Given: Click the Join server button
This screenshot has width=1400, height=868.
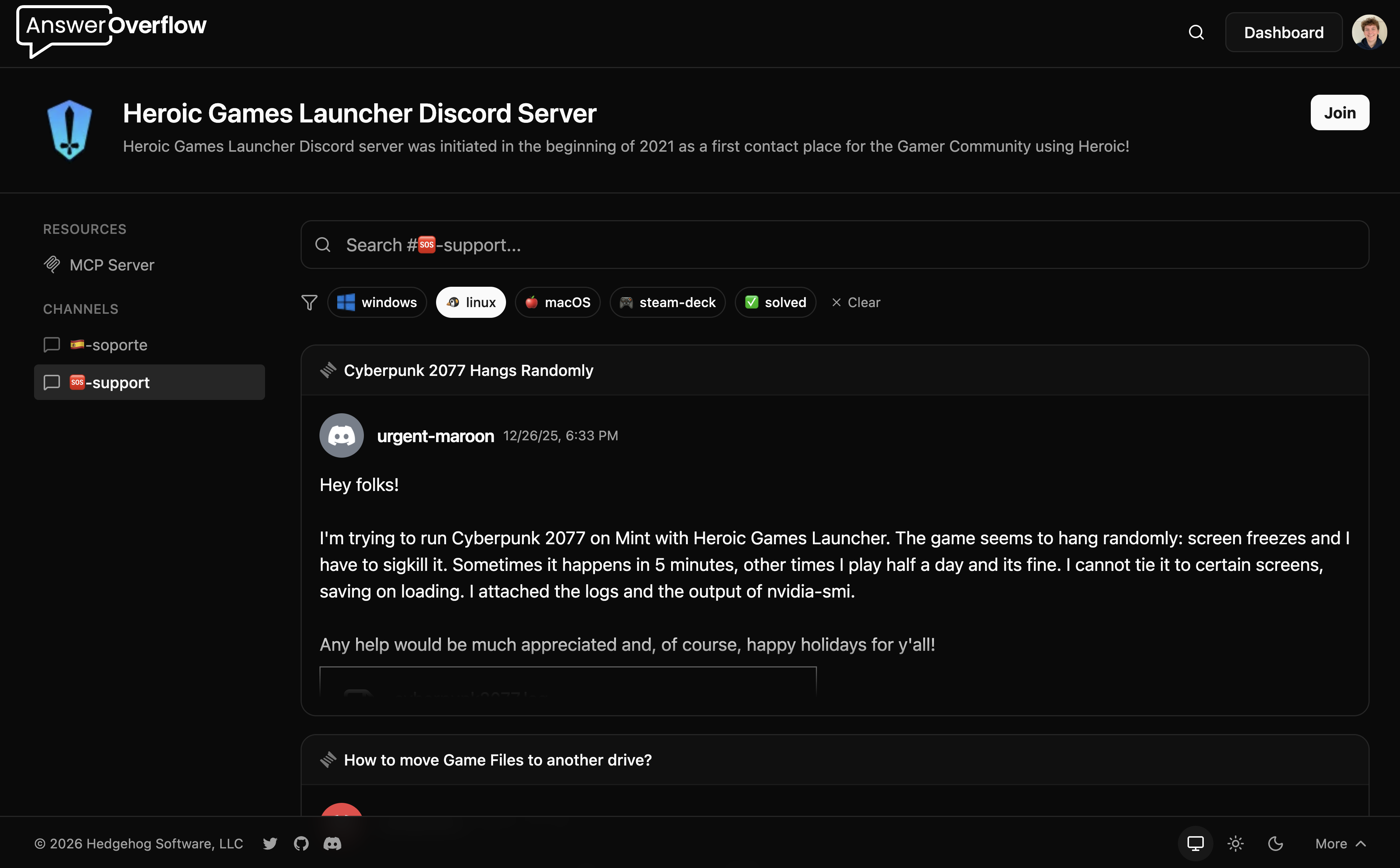Looking at the screenshot, I should tap(1339, 112).
